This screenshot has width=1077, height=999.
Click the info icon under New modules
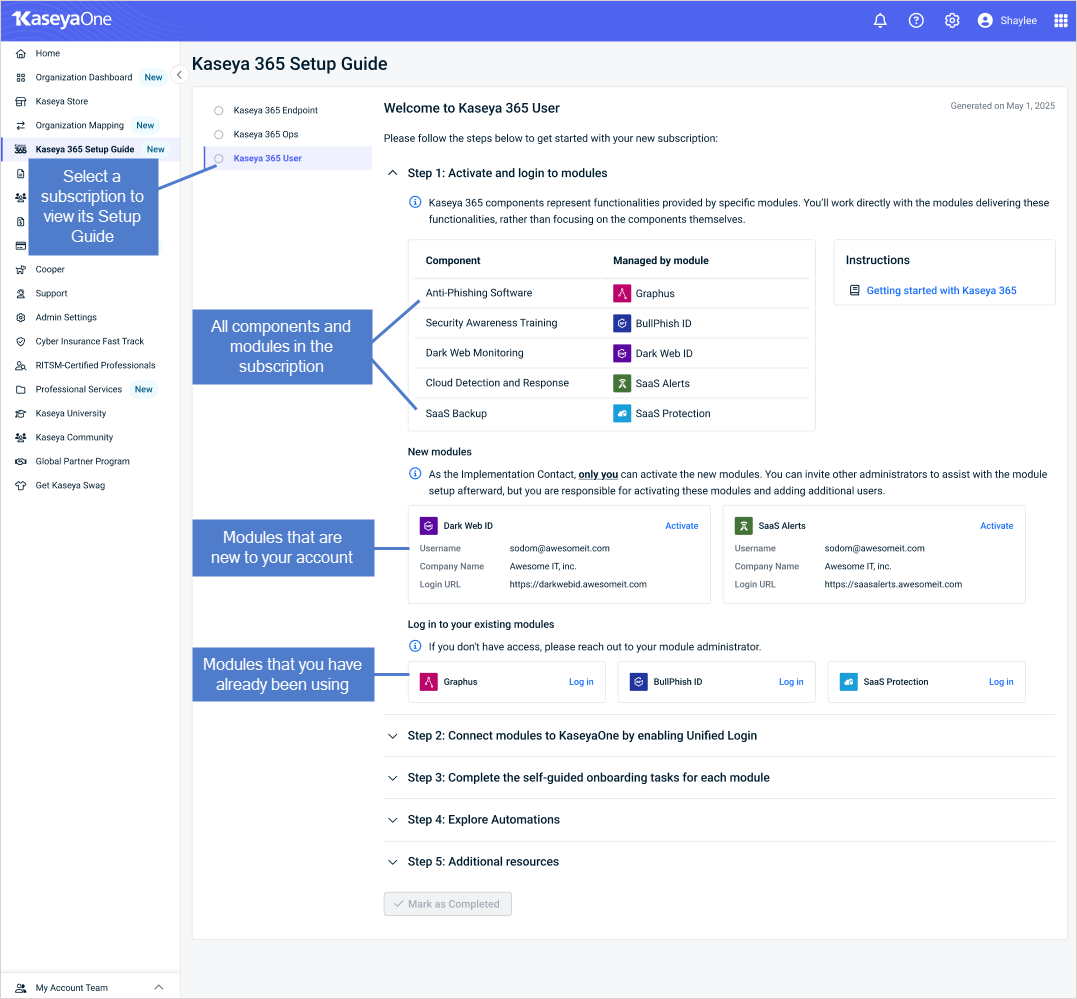[x=415, y=473]
